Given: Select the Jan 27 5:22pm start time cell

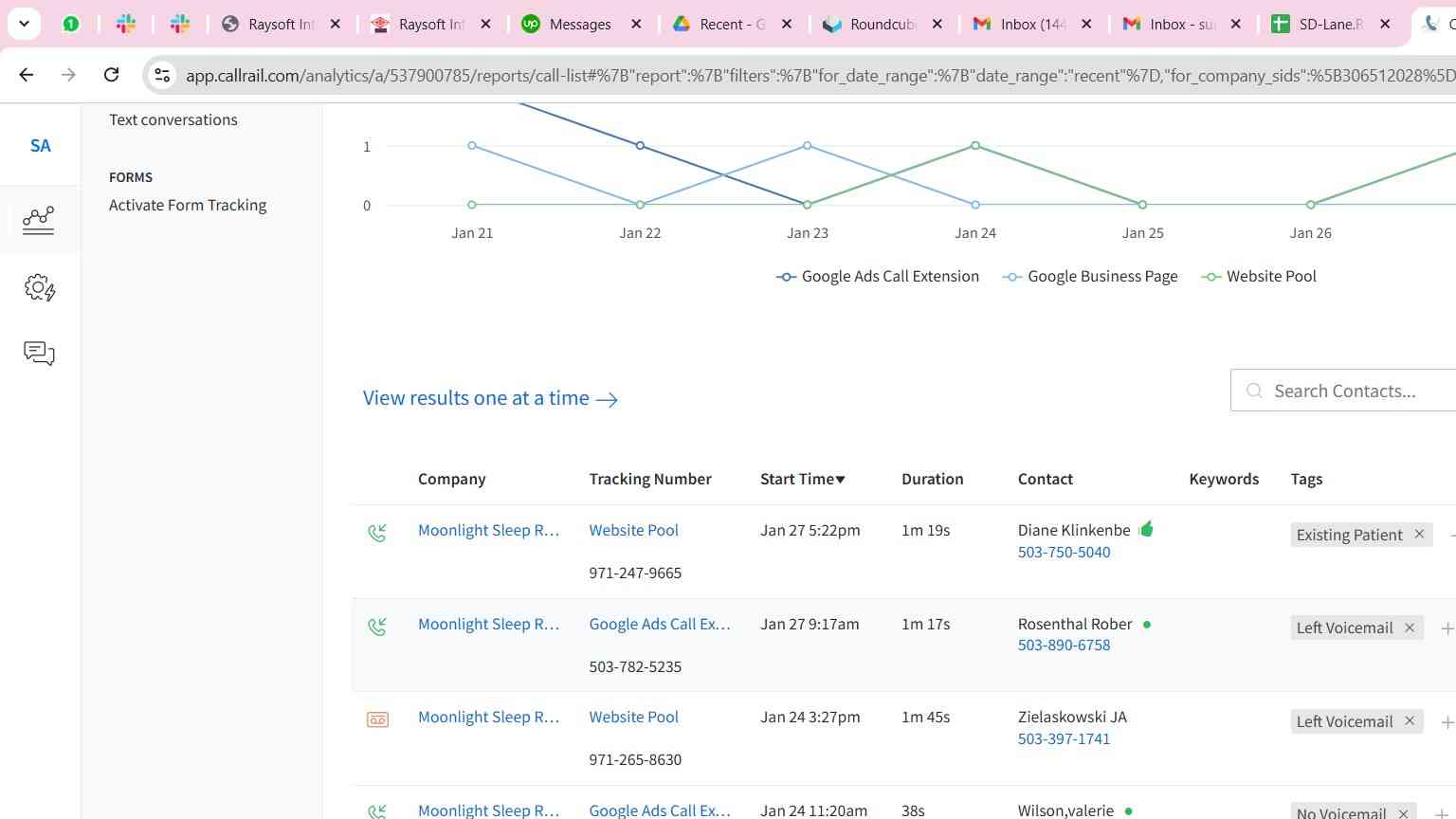Looking at the screenshot, I should click(x=810, y=530).
